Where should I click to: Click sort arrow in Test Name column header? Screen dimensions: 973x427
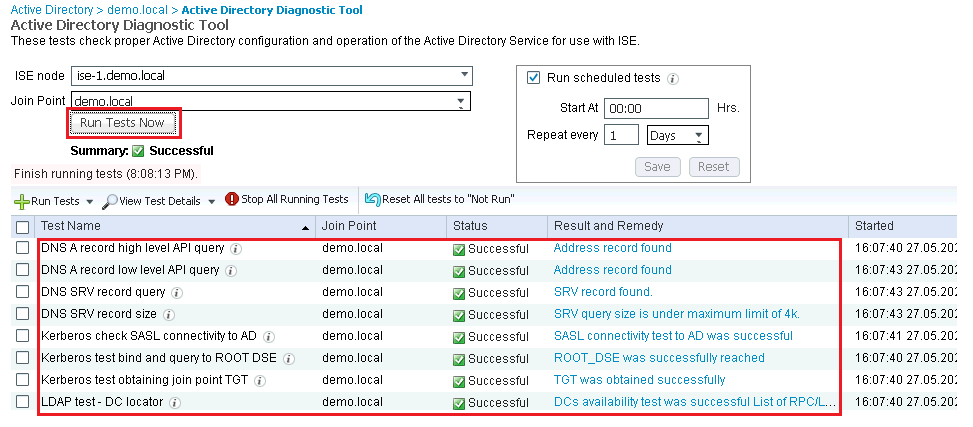pos(305,228)
